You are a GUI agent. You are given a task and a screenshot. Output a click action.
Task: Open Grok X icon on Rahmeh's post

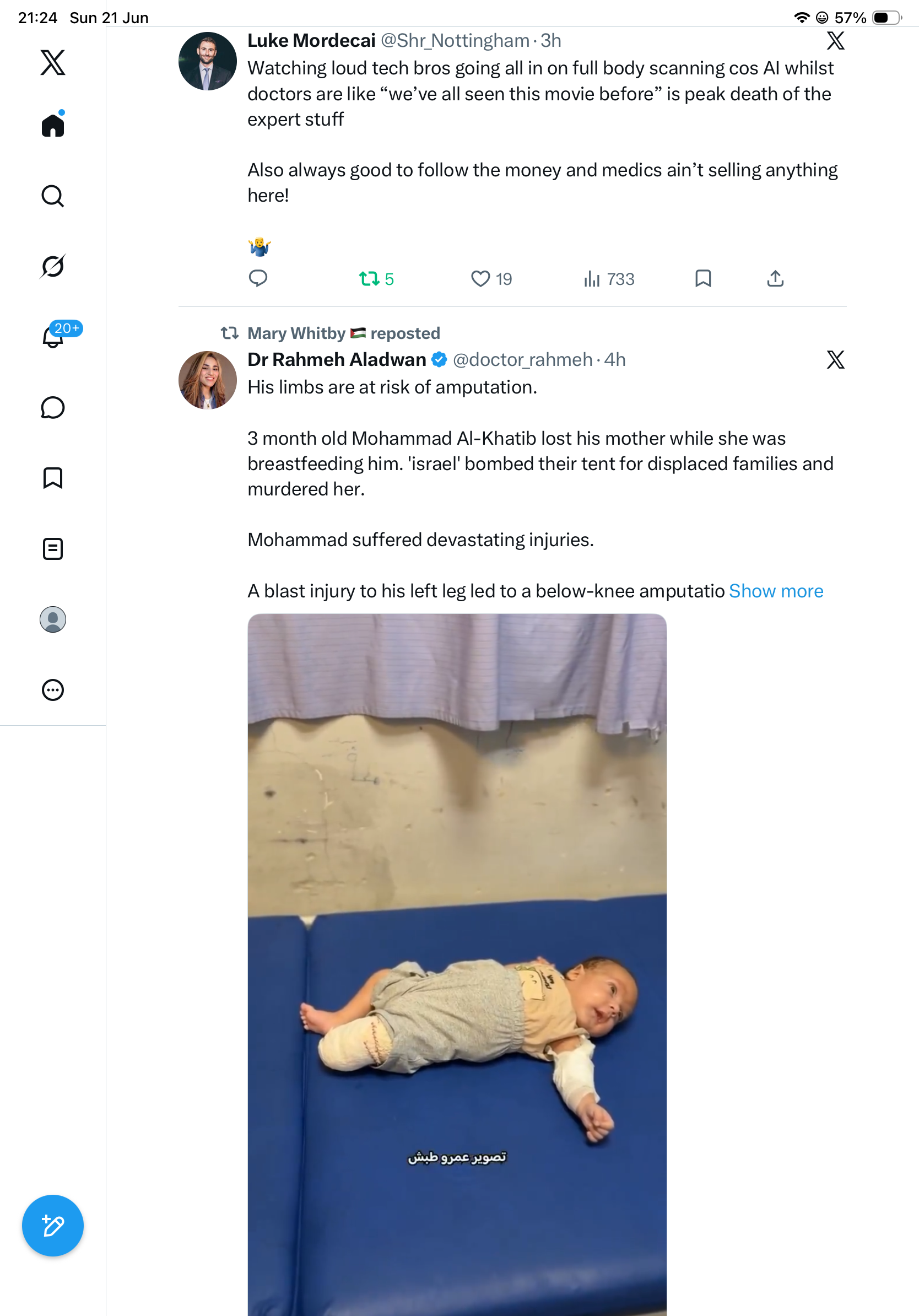click(835, 359)
